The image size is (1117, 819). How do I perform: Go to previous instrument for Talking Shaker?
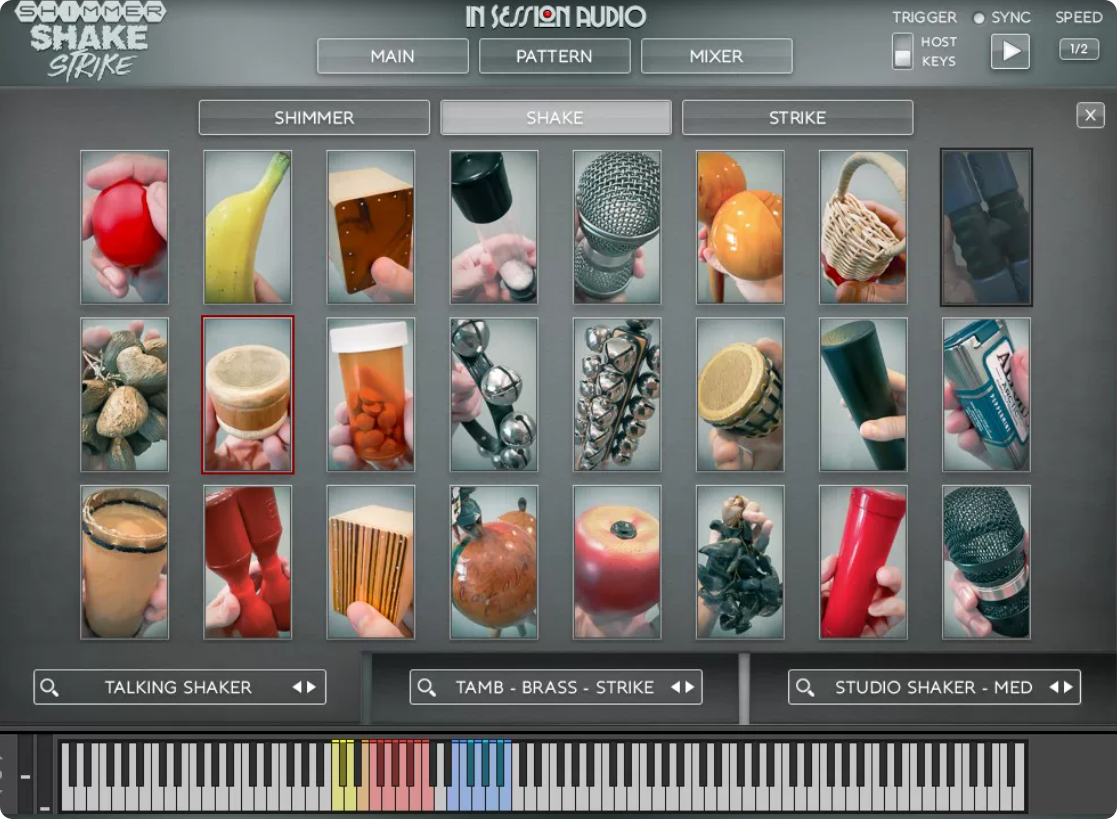[297, 687]
